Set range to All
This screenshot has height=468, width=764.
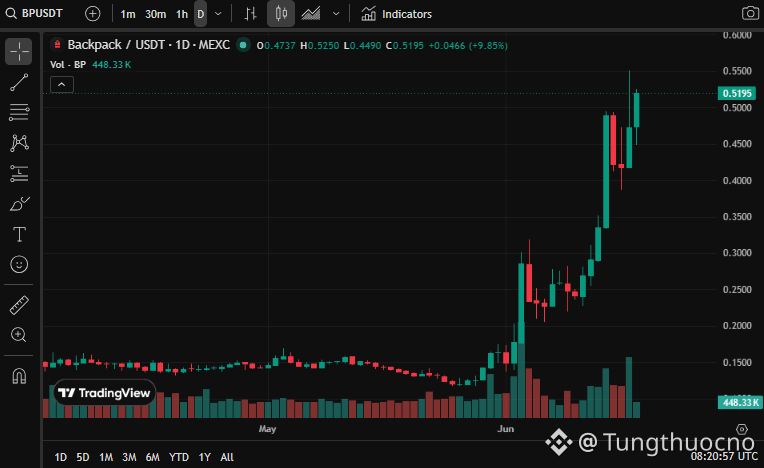pos(227,457)
